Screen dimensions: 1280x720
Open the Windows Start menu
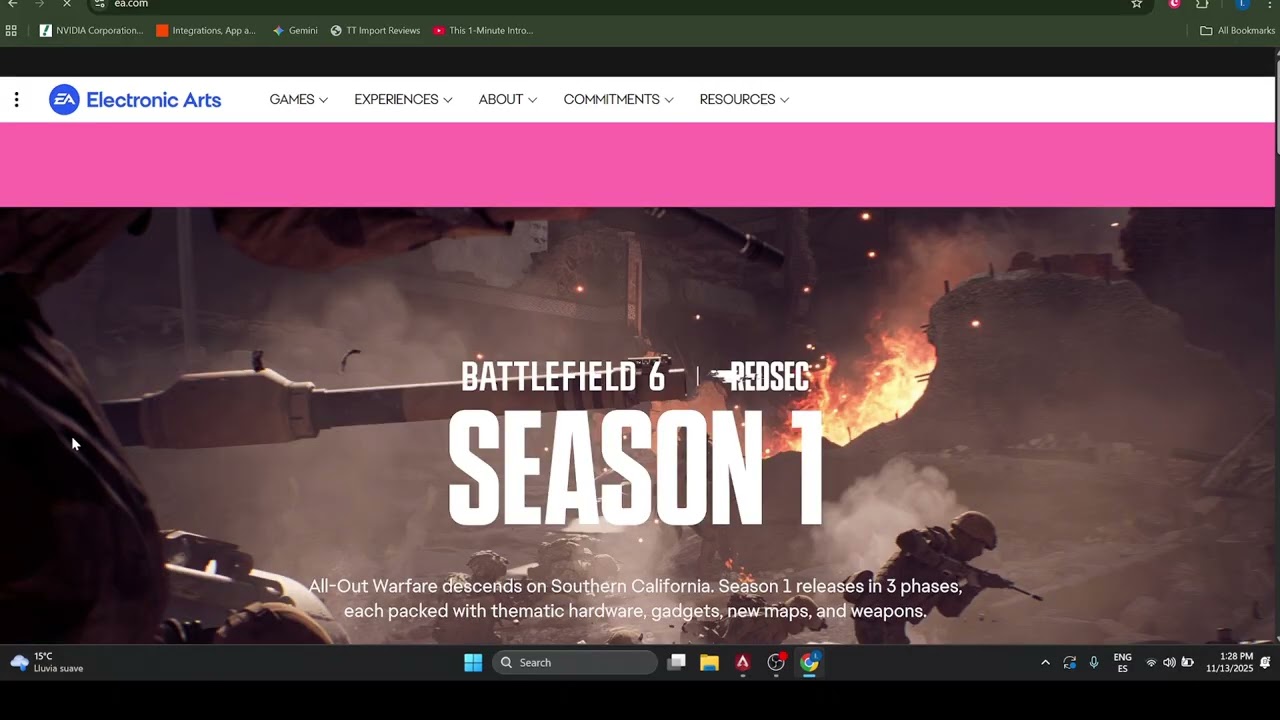coord(473,662)
